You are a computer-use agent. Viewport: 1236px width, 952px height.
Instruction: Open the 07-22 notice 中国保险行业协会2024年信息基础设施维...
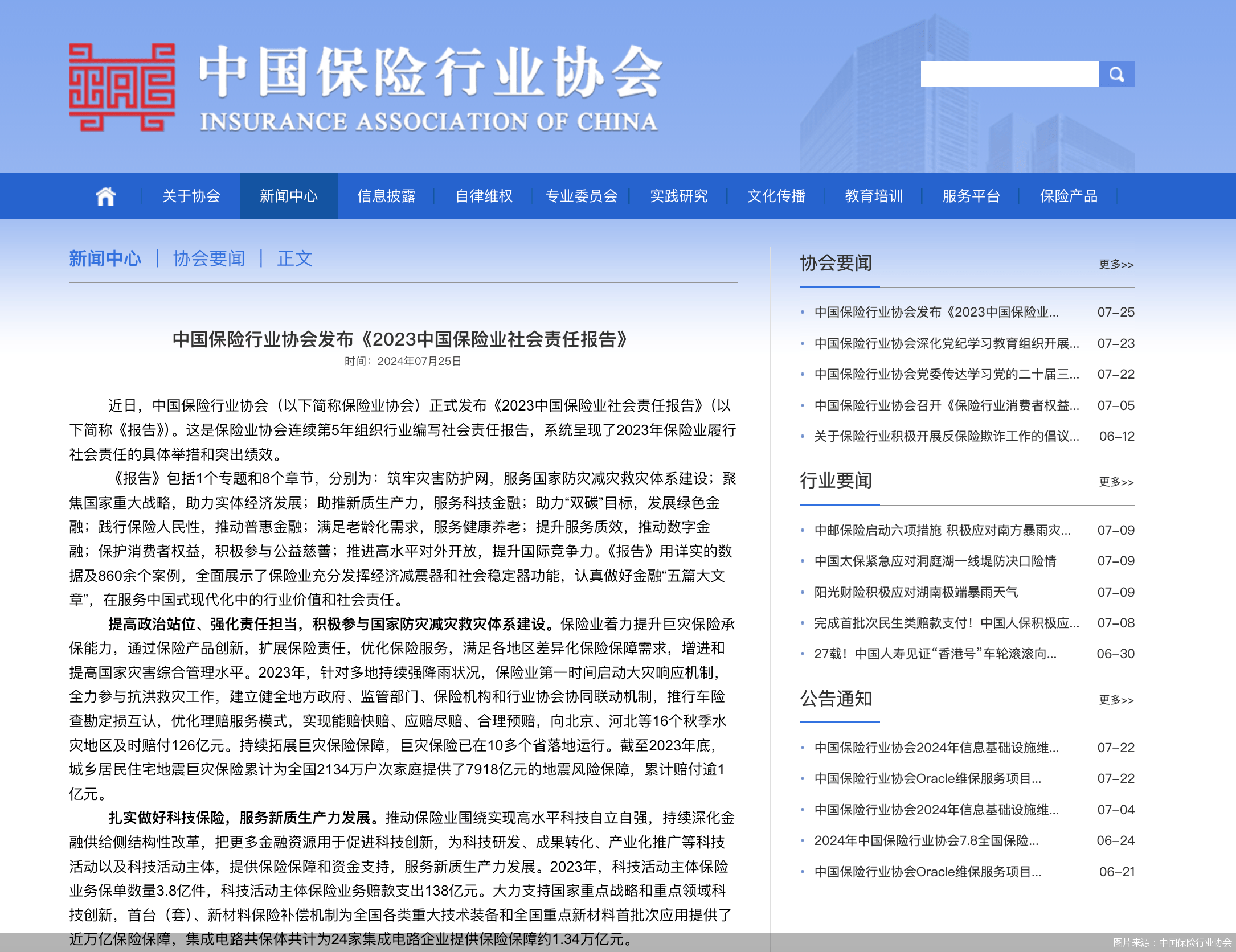click(936, 748)
